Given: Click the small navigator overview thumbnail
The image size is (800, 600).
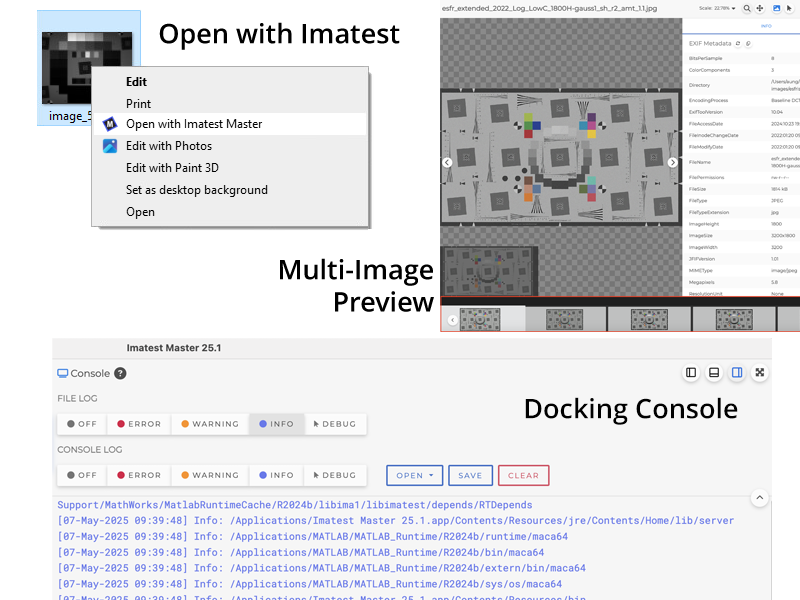Looking at the screenshot, I should coord(490,271).
